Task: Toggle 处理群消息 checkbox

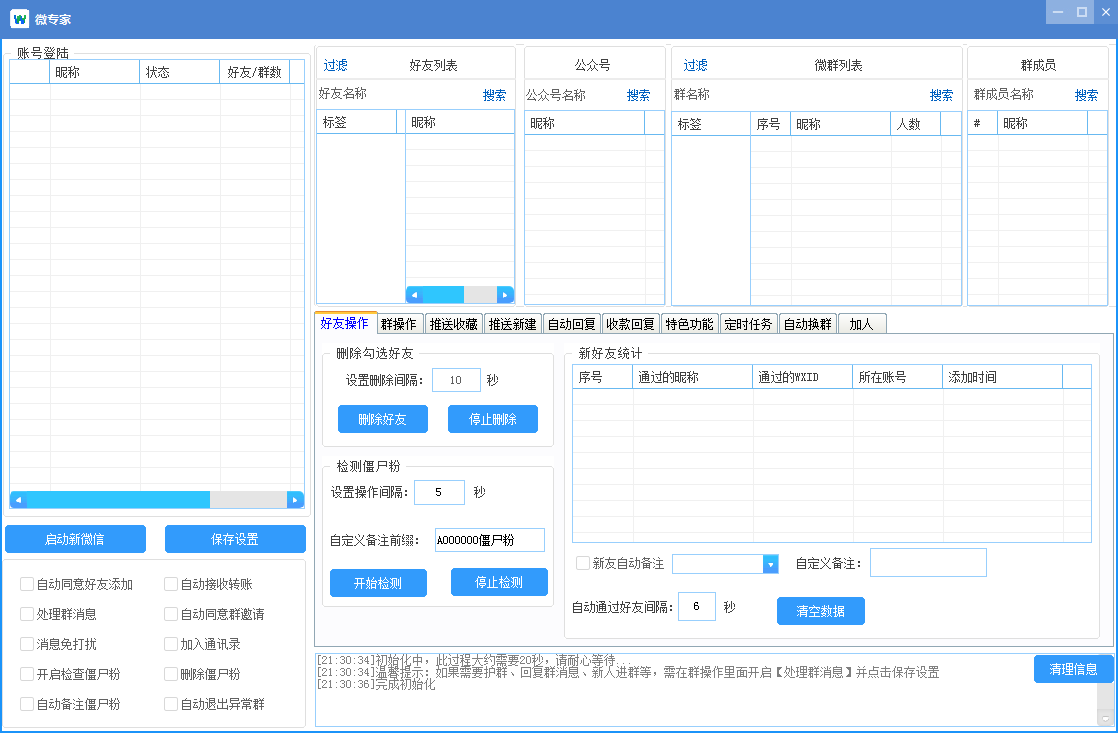Action: [27, 614]
